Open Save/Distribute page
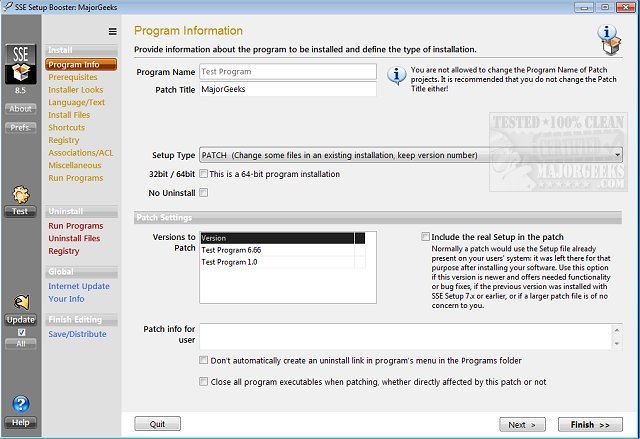The image size is (640, 439). click(77, 334)
